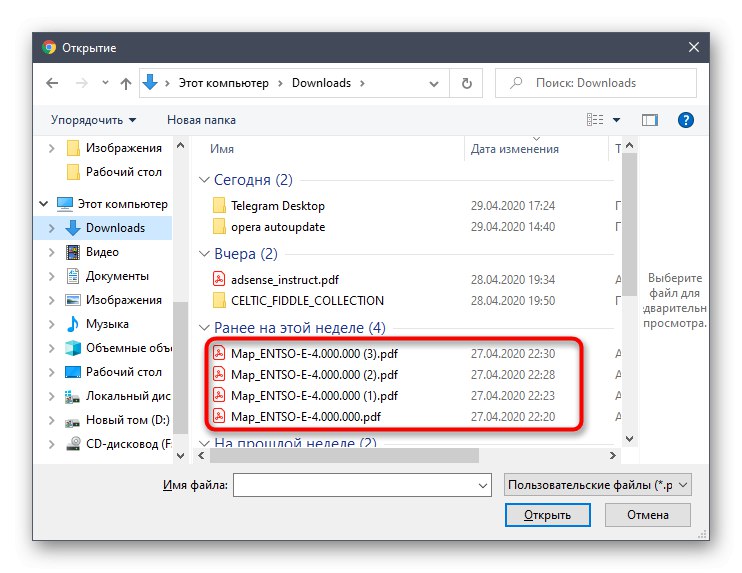Click Рабочий стол under Этот компьютер
Image resolution: width=742 pixels, height=573 pixels.
pos(114,372)
